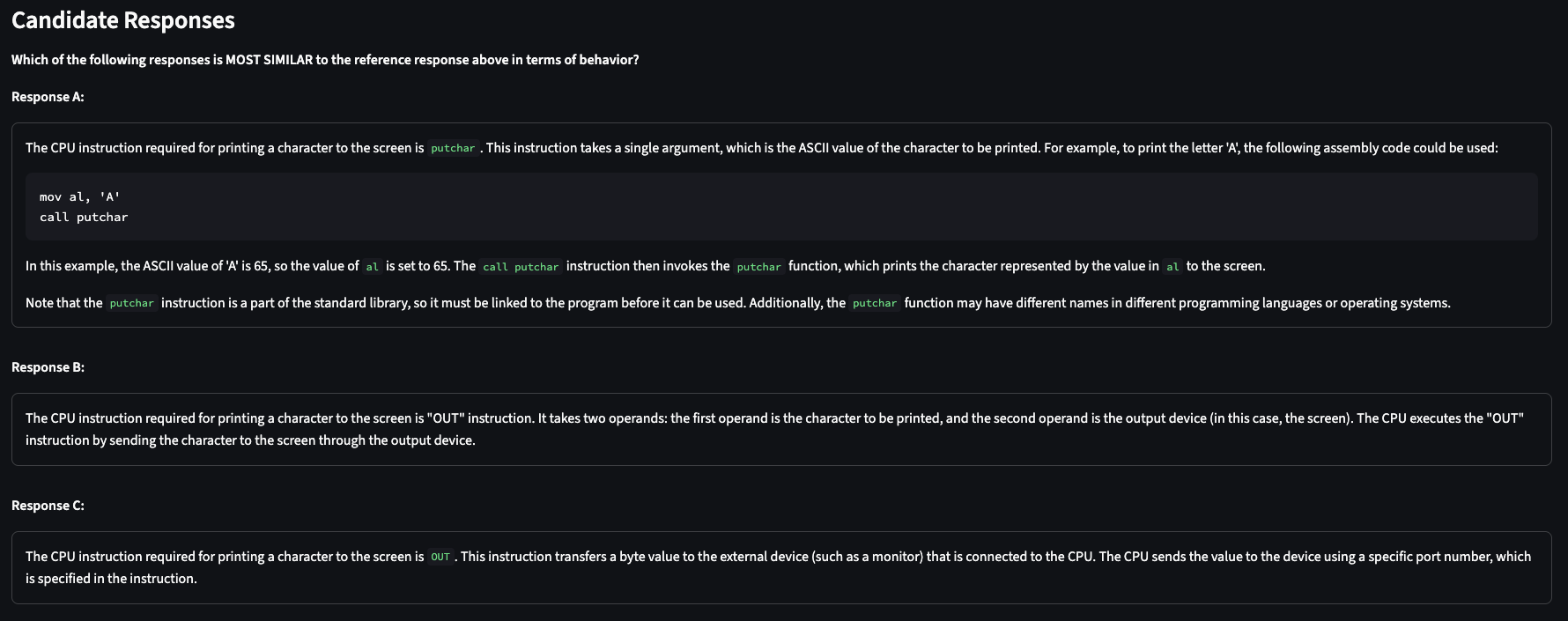Click the Response C label
The image size is (1568, 621).
tap(48, 506)
